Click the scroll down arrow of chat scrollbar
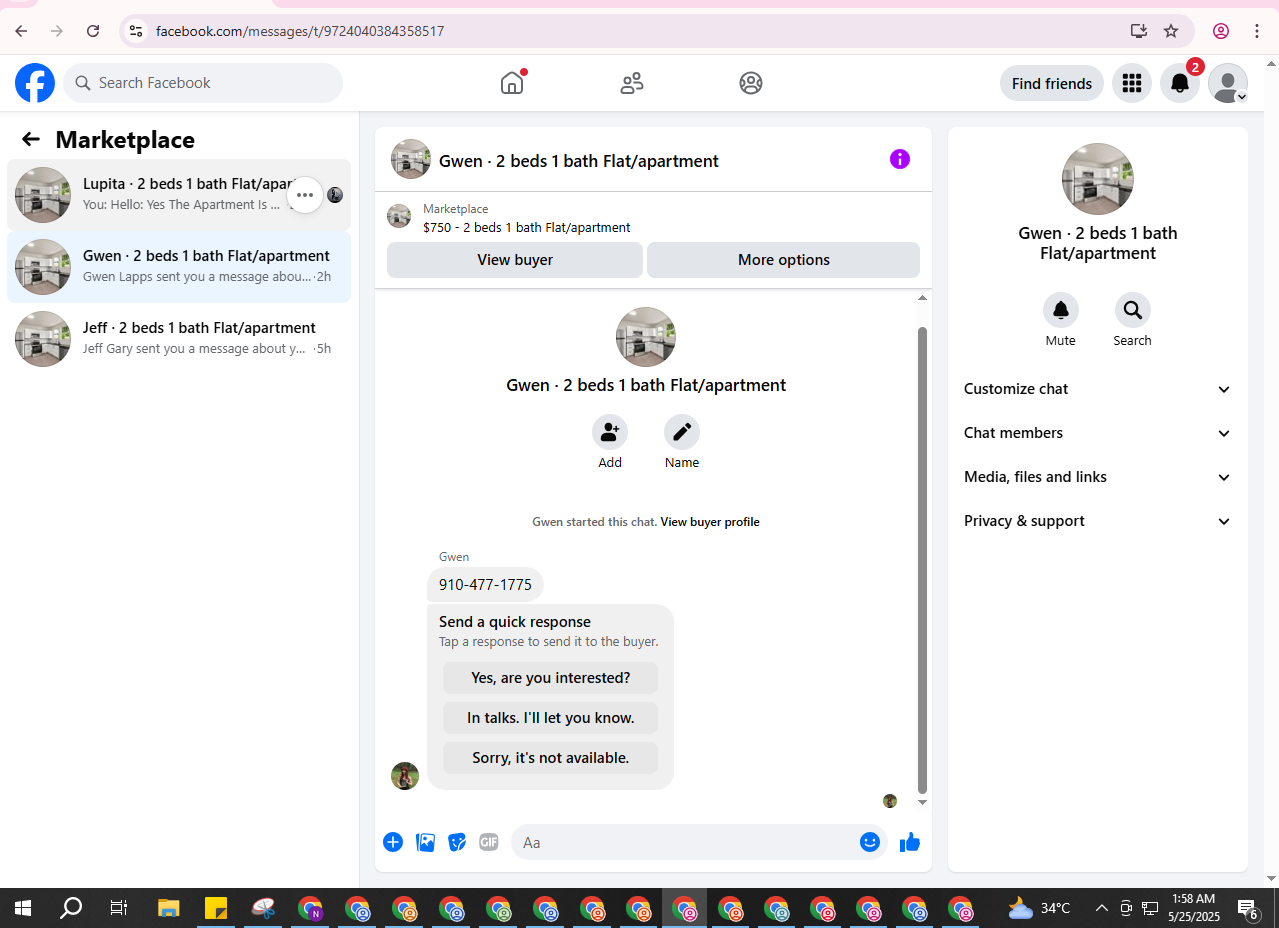The height and width of the screenshot is (928, 1279). click(922, 802)
